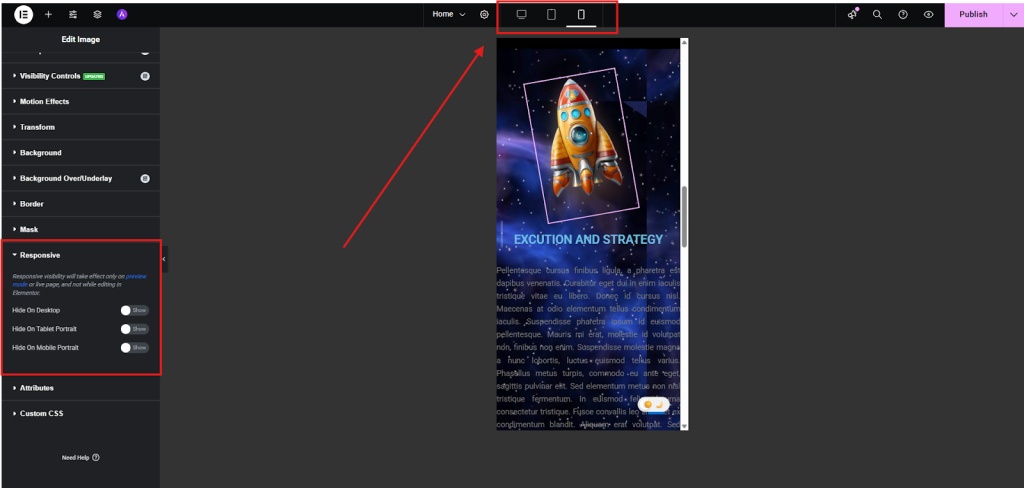Click icon beside Visibility Controls section

[145, 76]
